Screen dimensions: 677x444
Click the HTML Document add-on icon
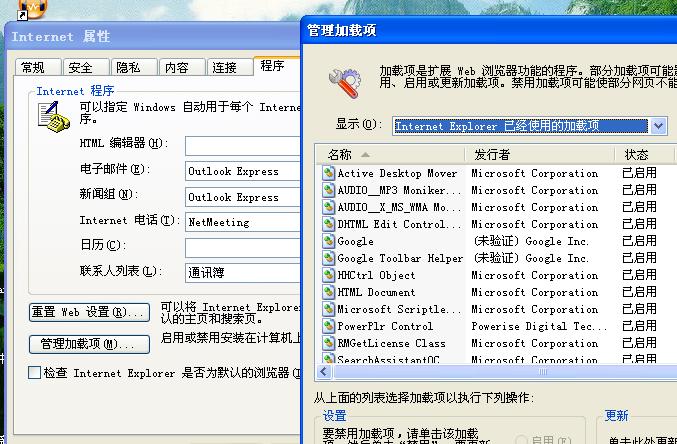pos(328,292)
